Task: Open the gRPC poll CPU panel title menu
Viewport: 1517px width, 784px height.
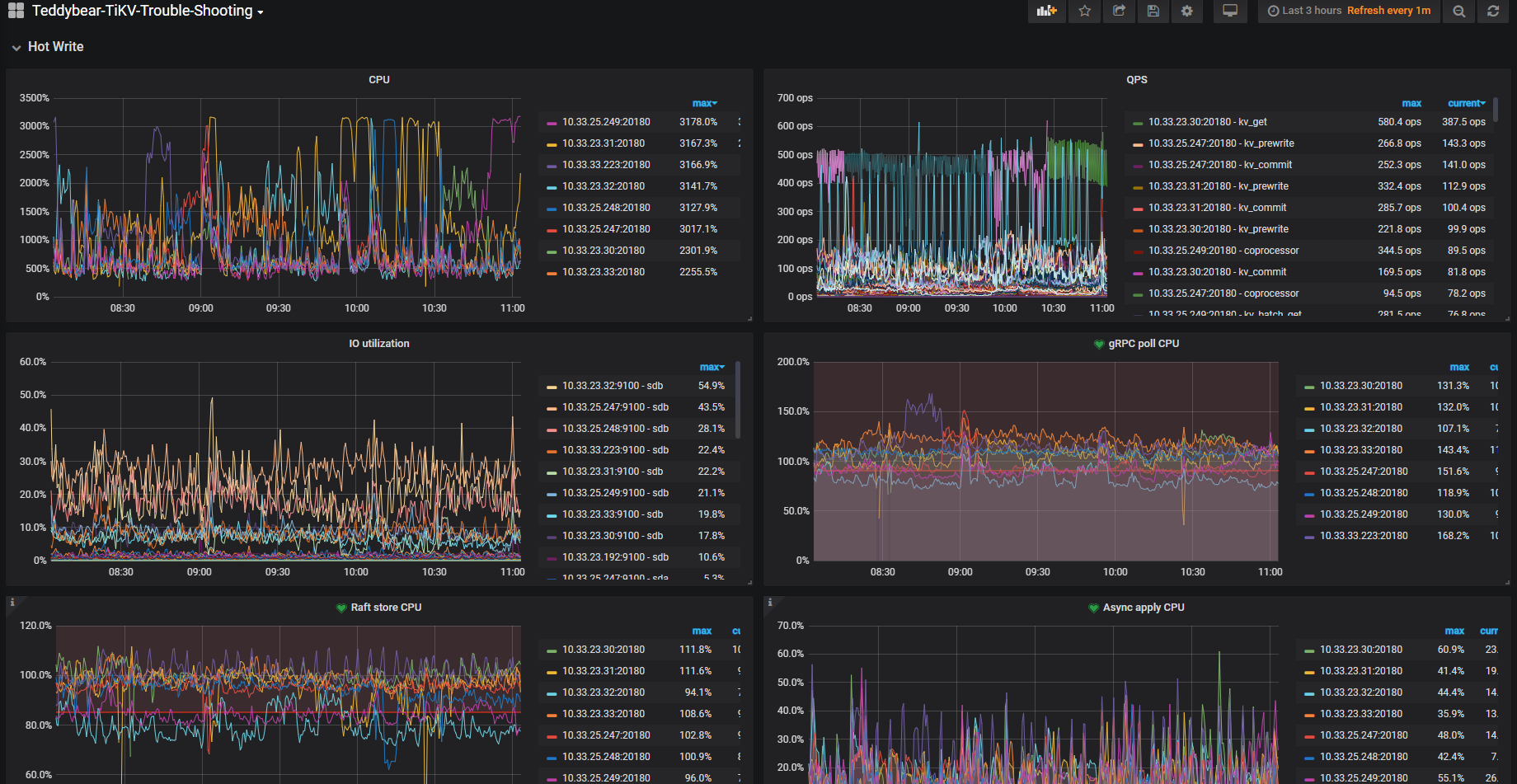Action: point(1143,344)
